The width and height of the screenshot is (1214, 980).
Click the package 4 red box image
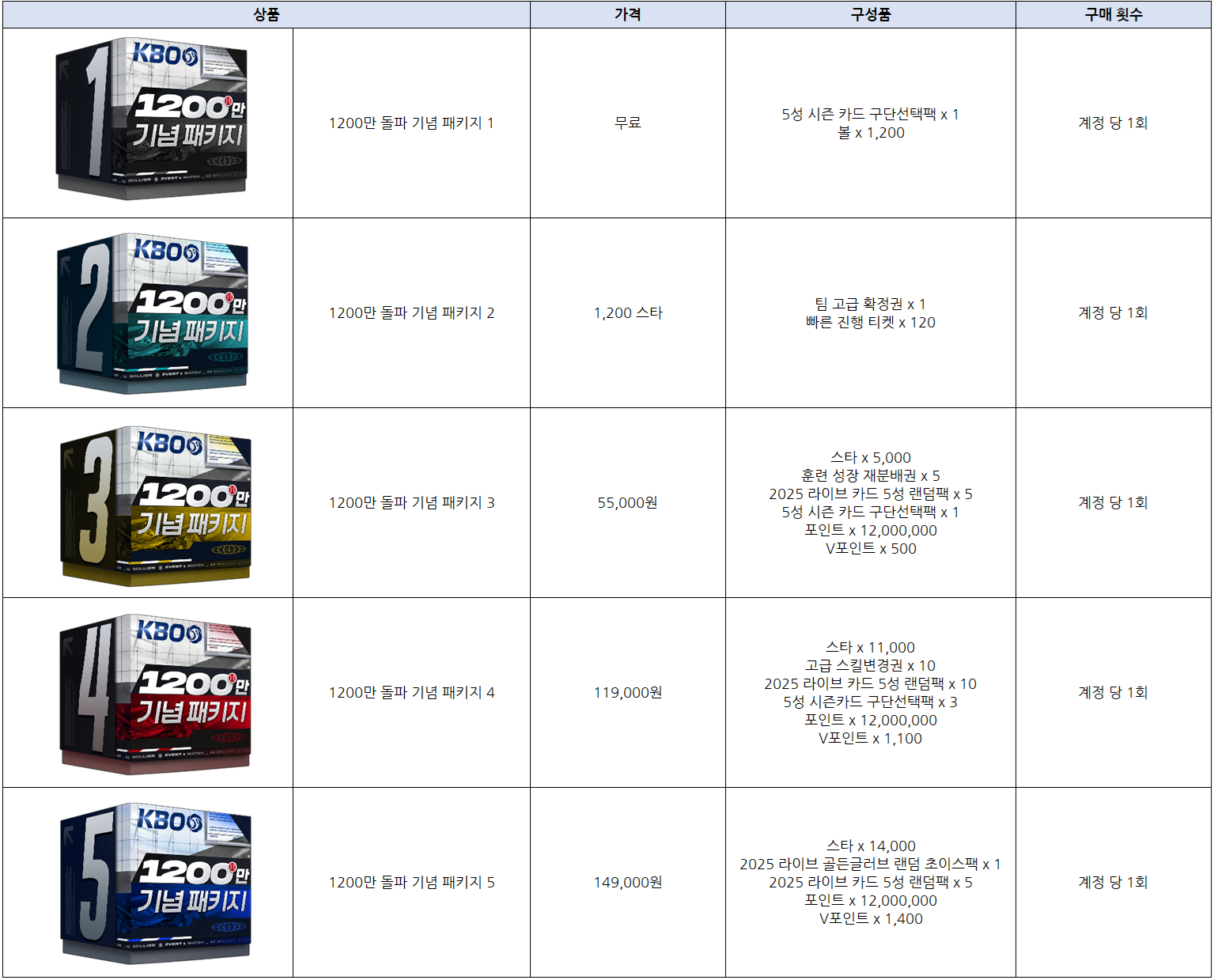(x=156, y=694)
